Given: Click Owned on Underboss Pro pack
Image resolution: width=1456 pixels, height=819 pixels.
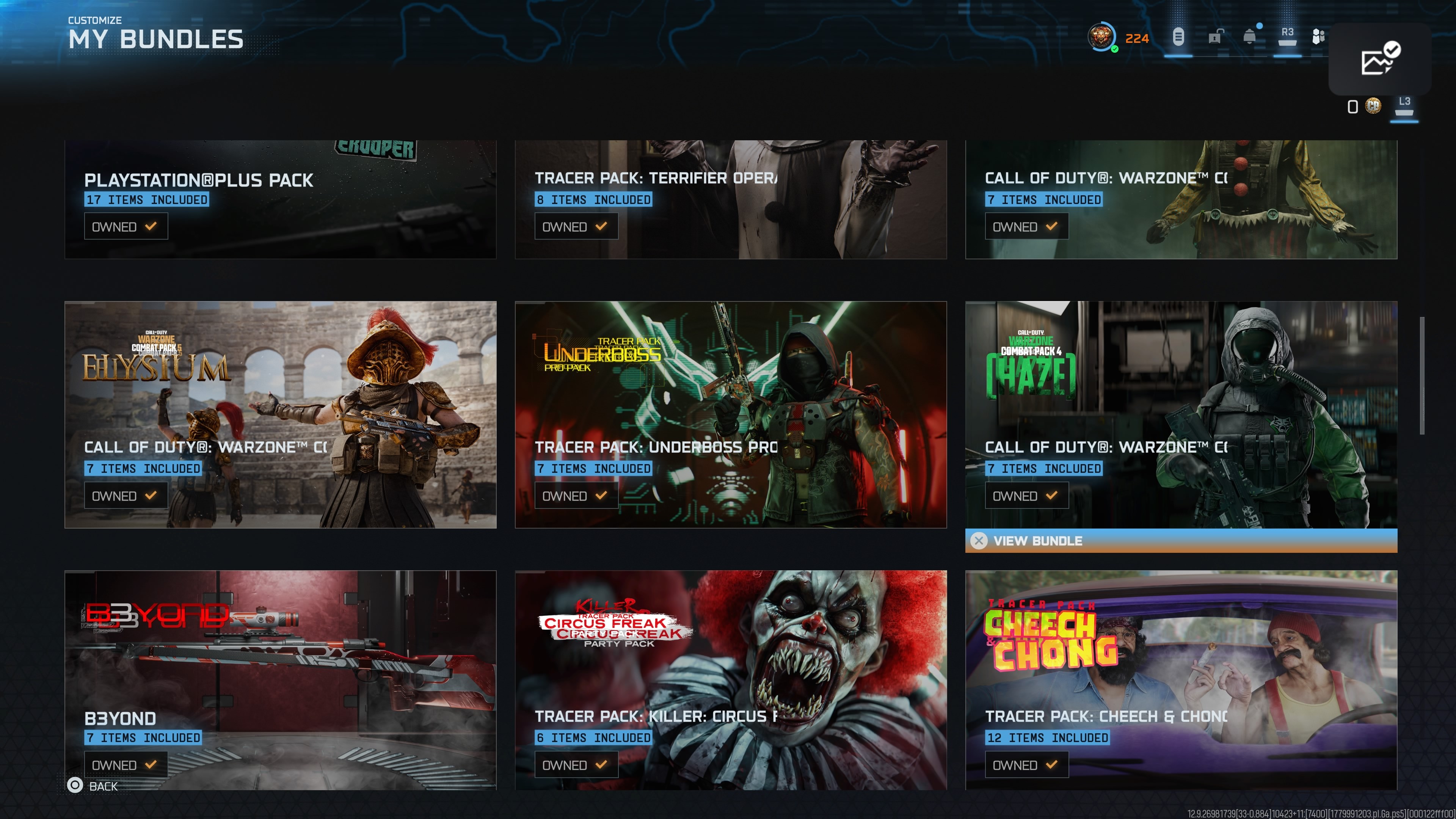Looking at the screenshot, I should pyautogui.click(x=576, y=496).
